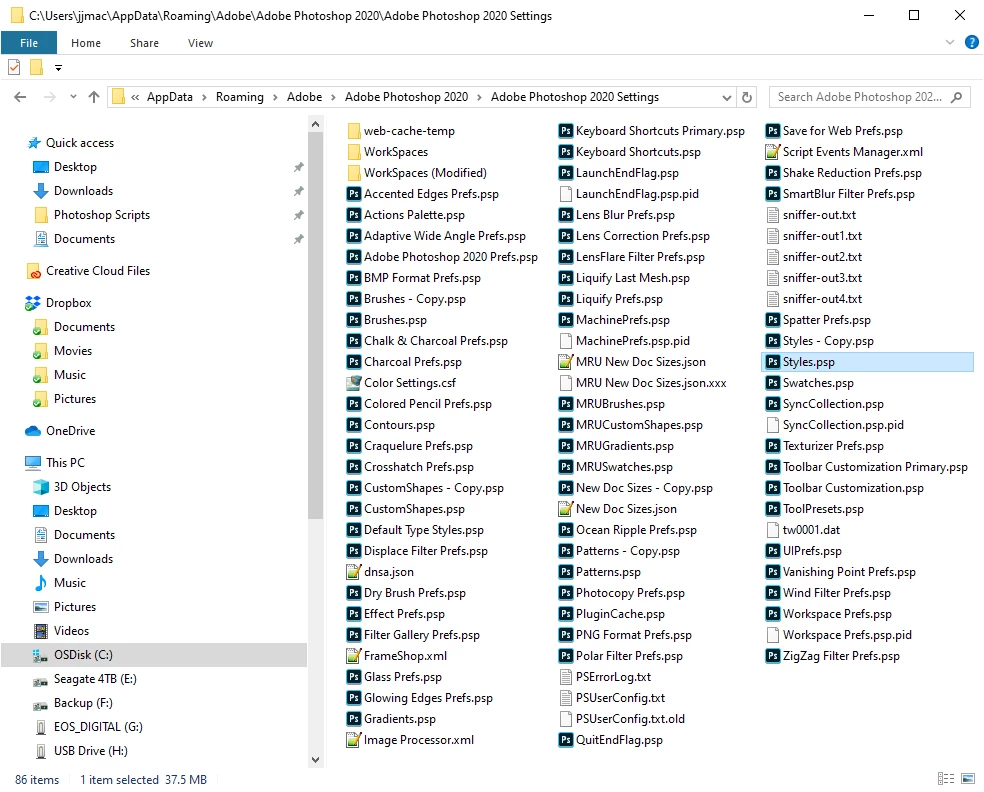Select This PC in navigation pane

tap(65, 463)
